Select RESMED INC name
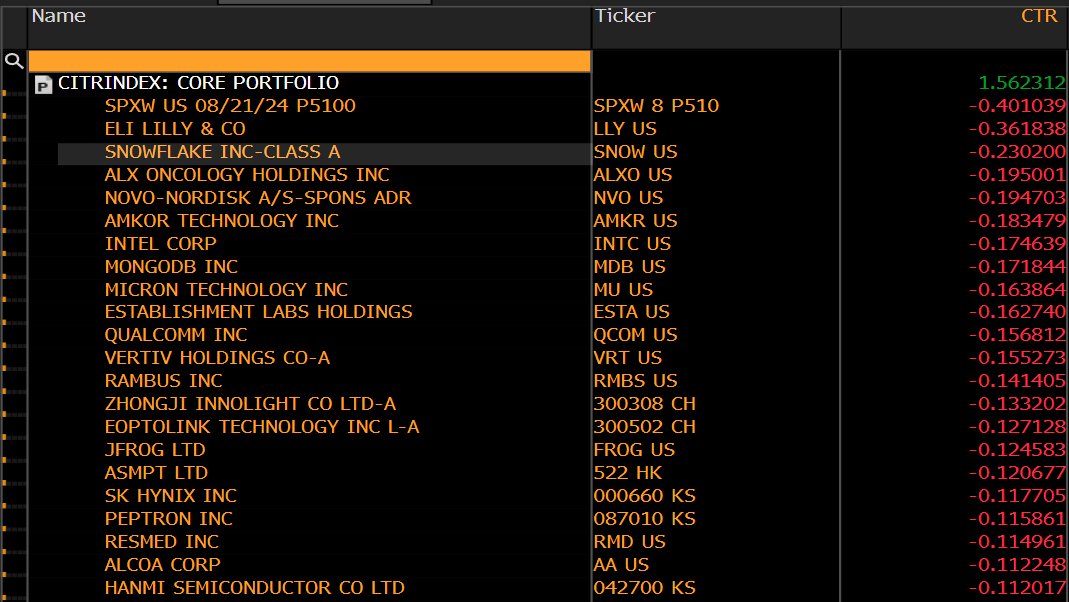This screenshot has width=1069, height=602. pos(162,542)
